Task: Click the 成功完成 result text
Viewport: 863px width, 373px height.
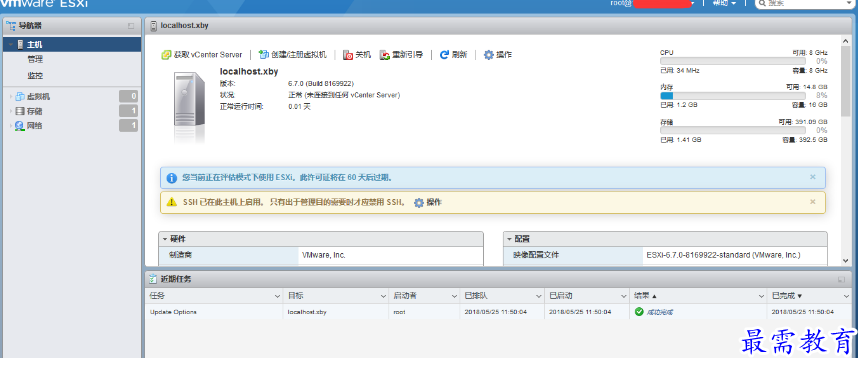Action: pyautogui.click(x=659, y=312)
